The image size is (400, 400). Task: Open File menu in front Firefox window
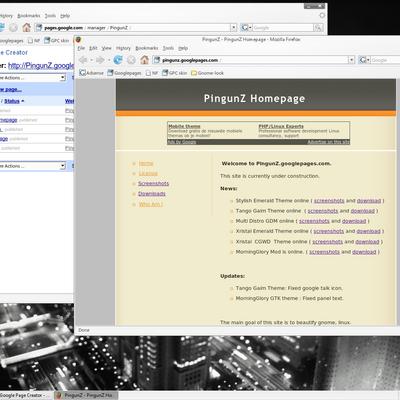(x=81, y=48)
